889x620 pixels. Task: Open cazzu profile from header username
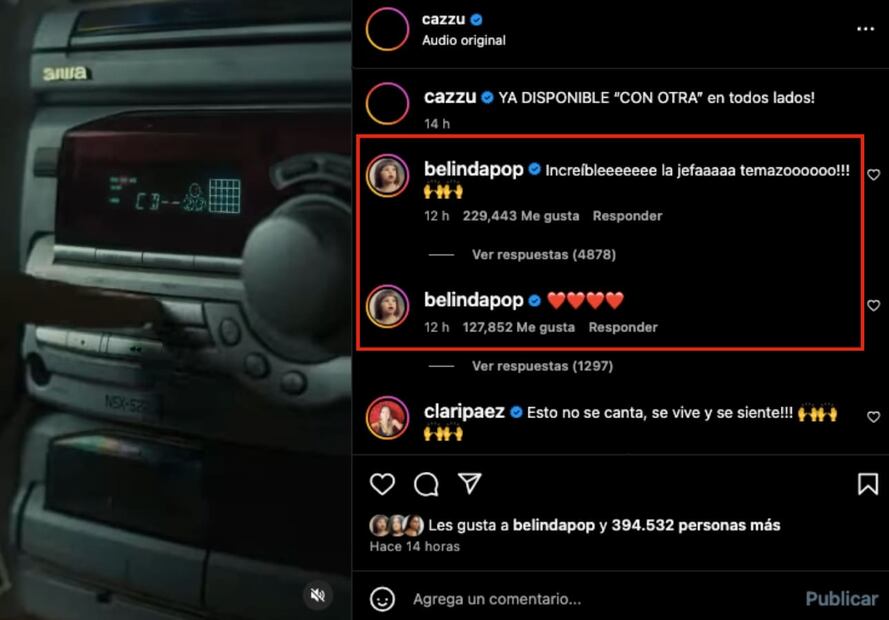coord(443,19)
